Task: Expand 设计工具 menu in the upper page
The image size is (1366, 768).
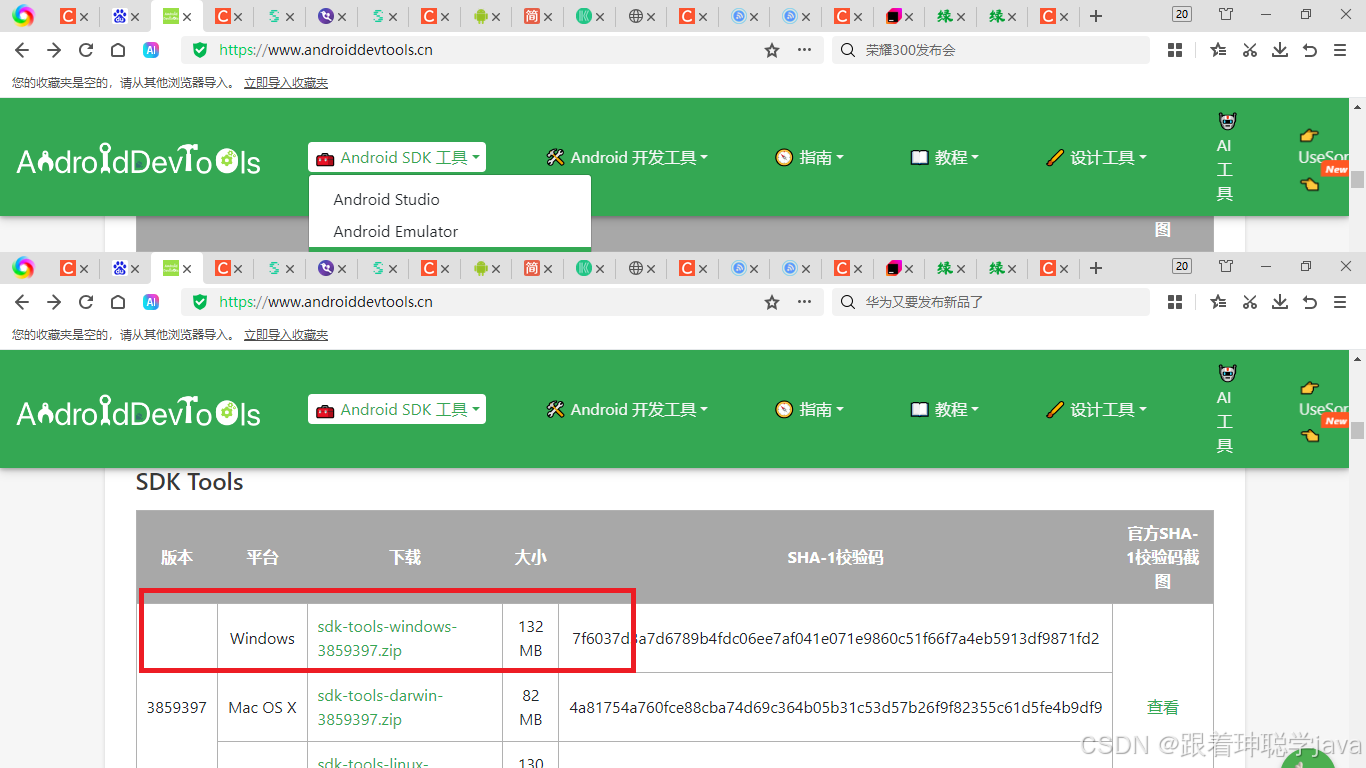Action: click(1096, 157)
